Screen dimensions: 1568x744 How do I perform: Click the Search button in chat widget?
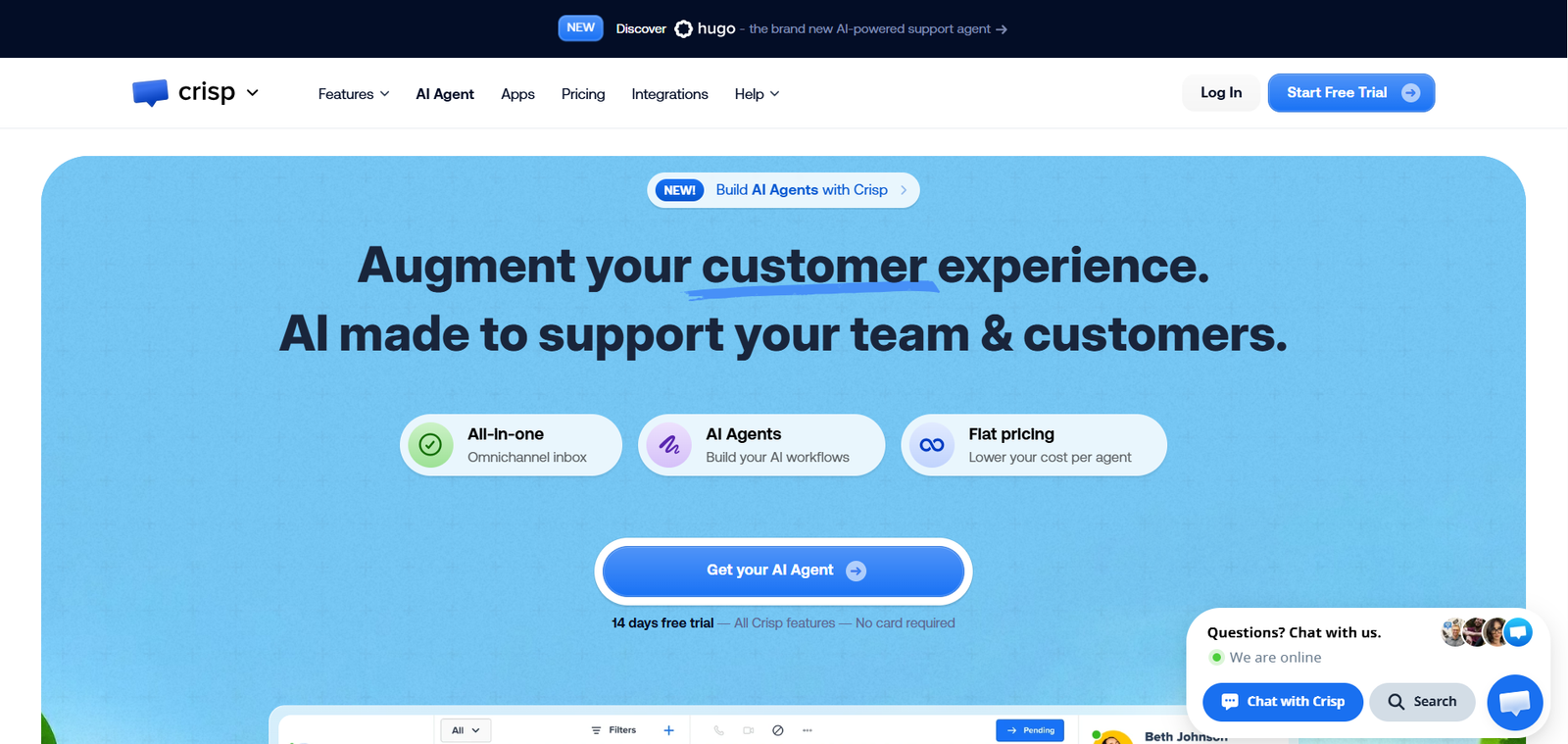pos(1422,702)
